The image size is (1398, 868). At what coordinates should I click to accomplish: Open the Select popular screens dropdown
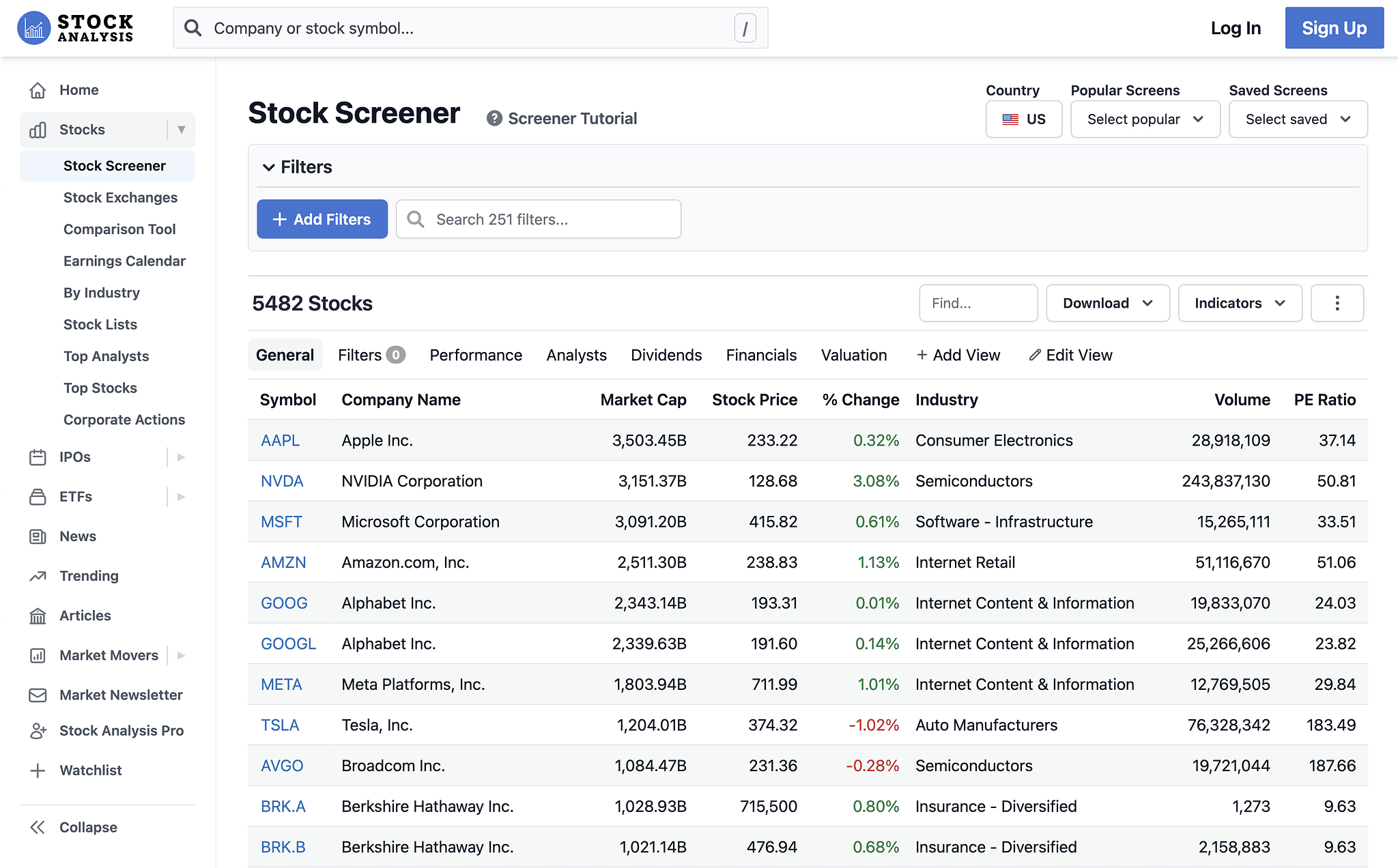(1145, 119)
